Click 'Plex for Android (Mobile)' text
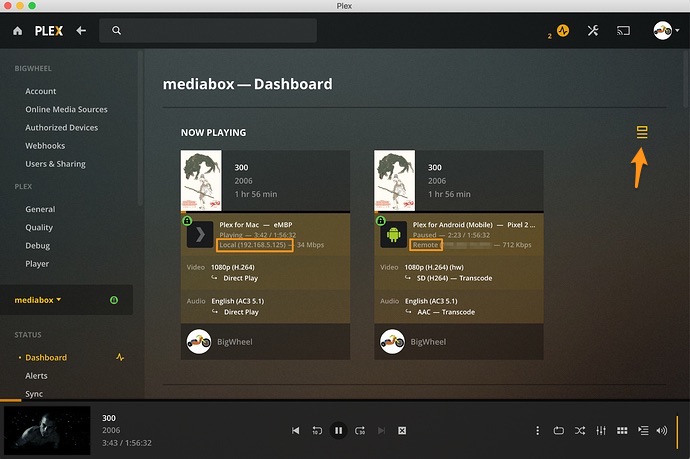690x459 pixels. [453, 224]
